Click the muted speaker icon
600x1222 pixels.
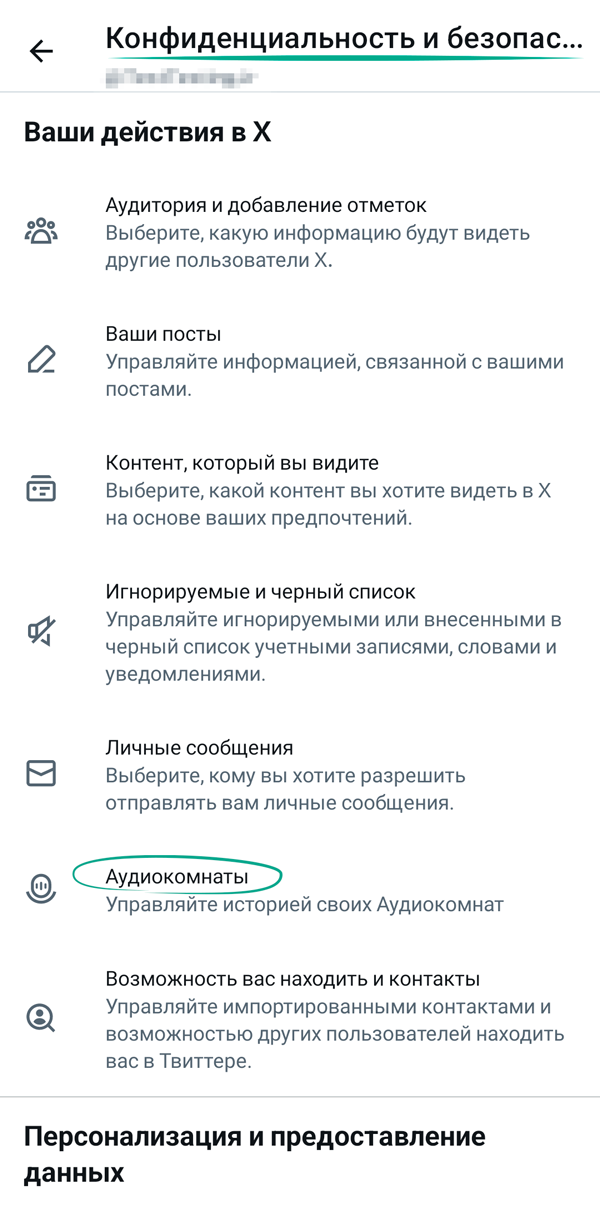[x=41, y=632]
